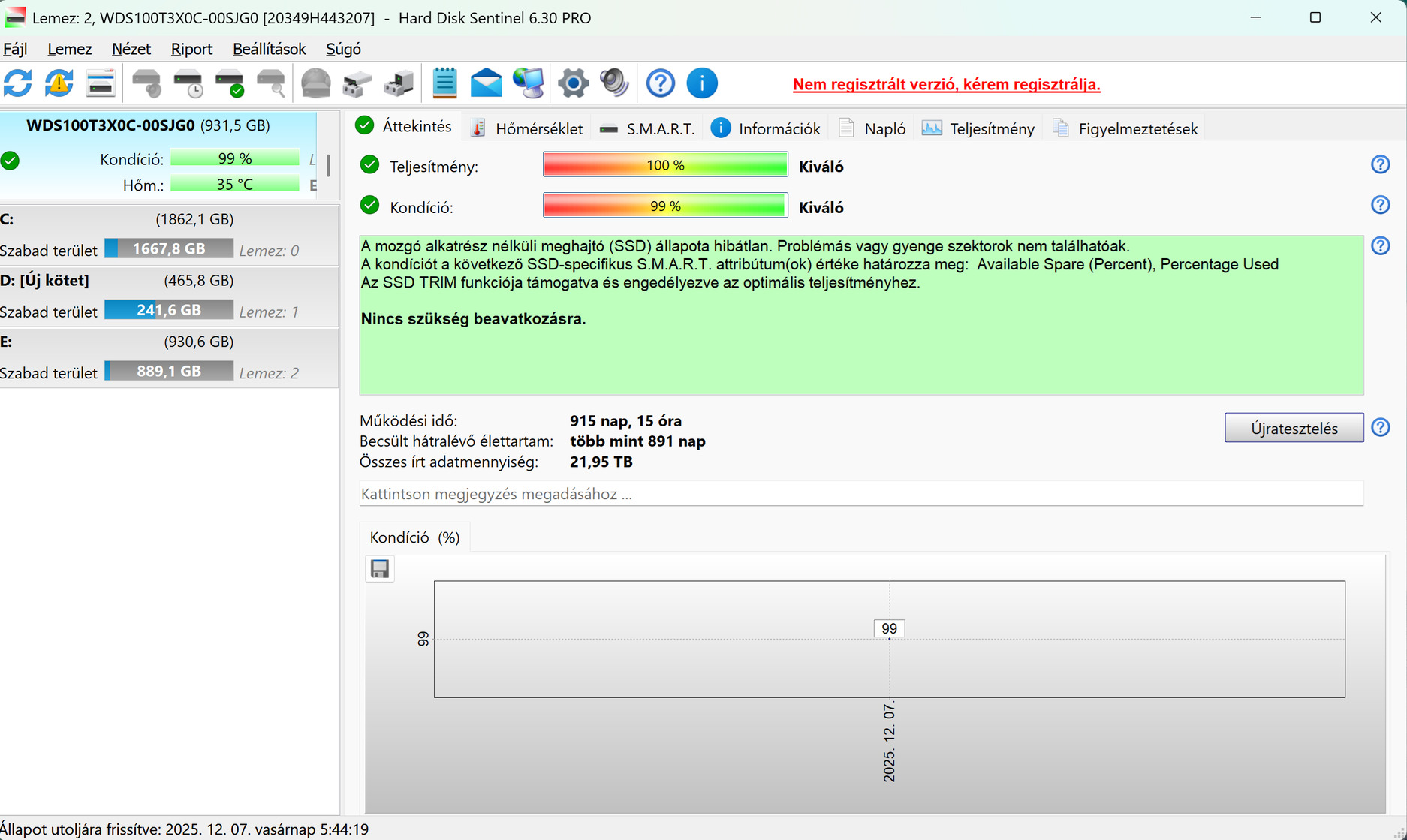Switch to the S.M.A.R.T. tab
1407x840 pixels.
click(x=647, y=128)
